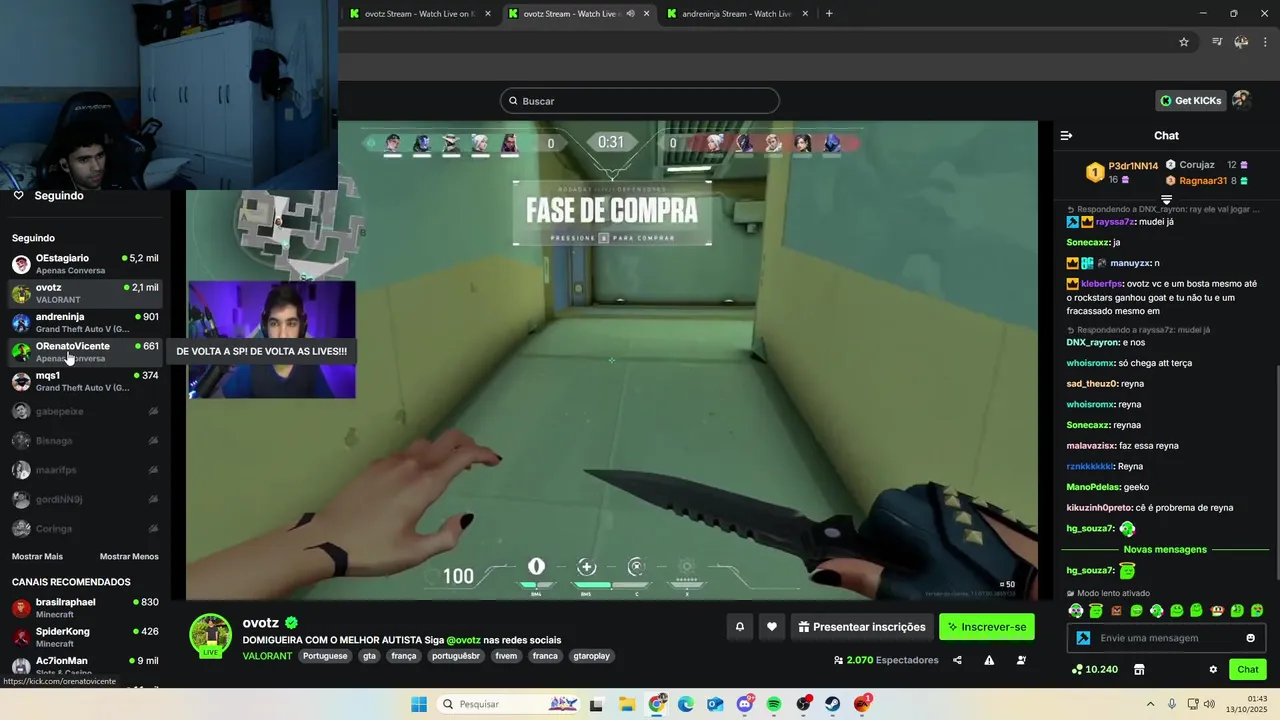The height and width of the screenshot is (720, 1280).
Task: Open recommended channel brasilraphael
Action: coord(85,608)
